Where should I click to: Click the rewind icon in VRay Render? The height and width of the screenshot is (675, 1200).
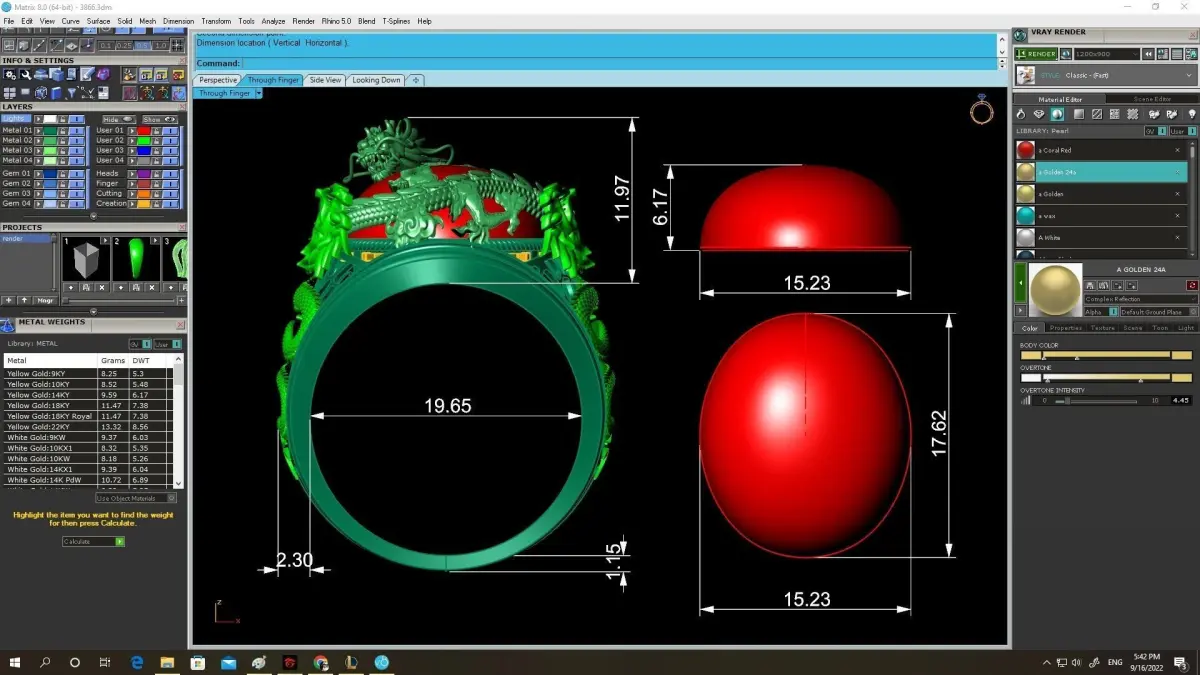[1148, 54]
